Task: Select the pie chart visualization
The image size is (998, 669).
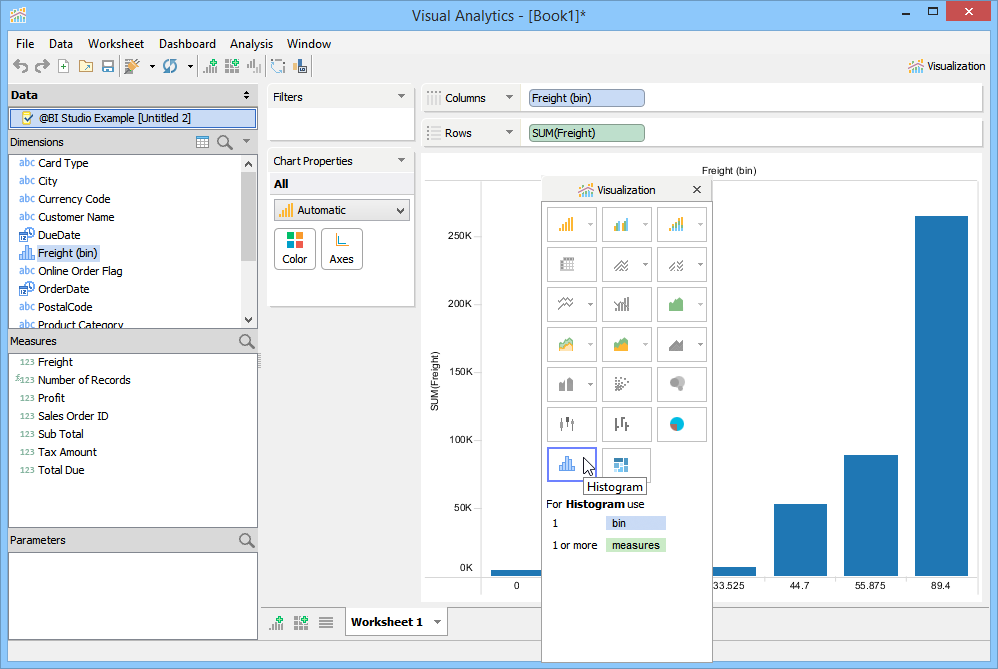Action: 682,425
